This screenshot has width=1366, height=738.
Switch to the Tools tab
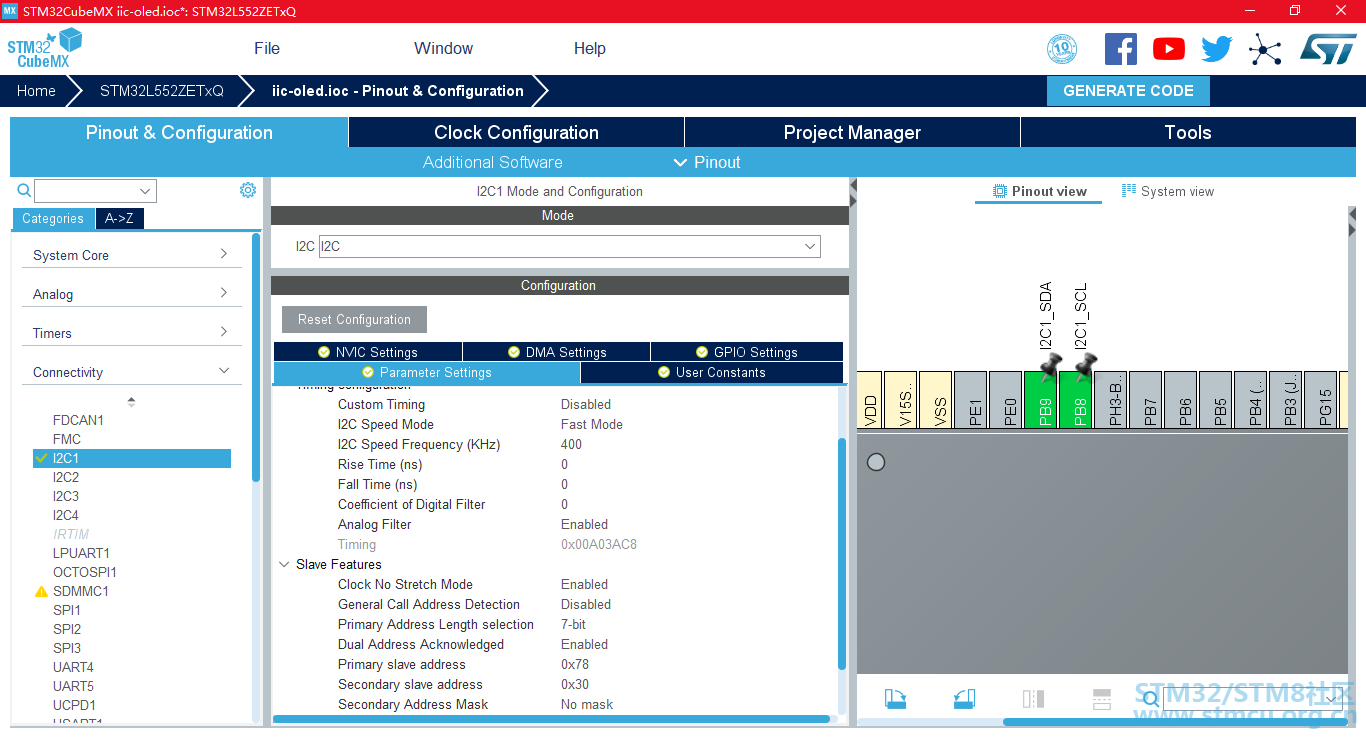[x=1188, y=132]
